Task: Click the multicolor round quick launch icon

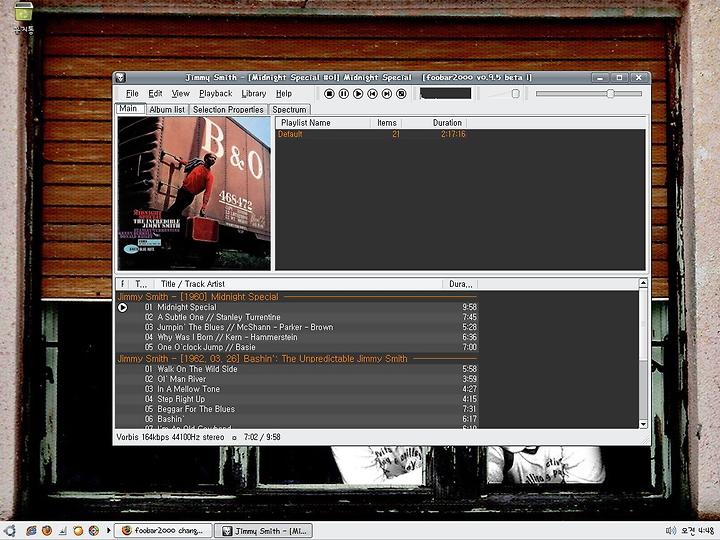Action: (94, 531)
